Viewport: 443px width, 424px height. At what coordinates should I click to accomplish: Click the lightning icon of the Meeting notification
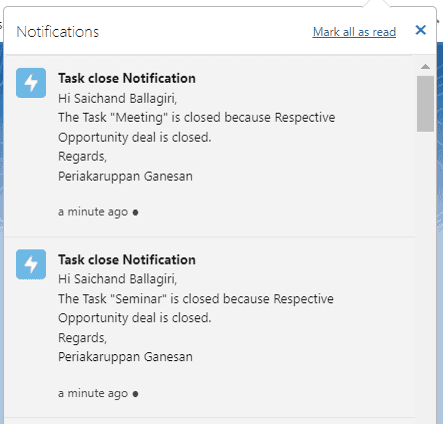pyautogui.click(x=31, y=83)
